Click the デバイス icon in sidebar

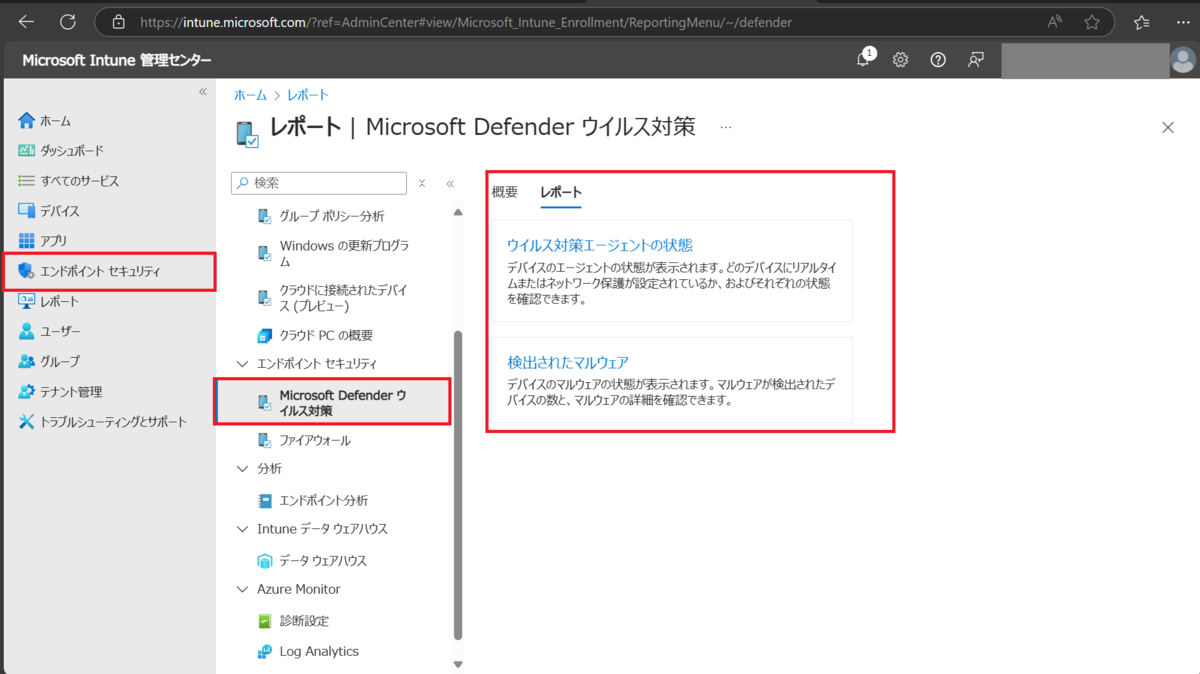point(27,211)
